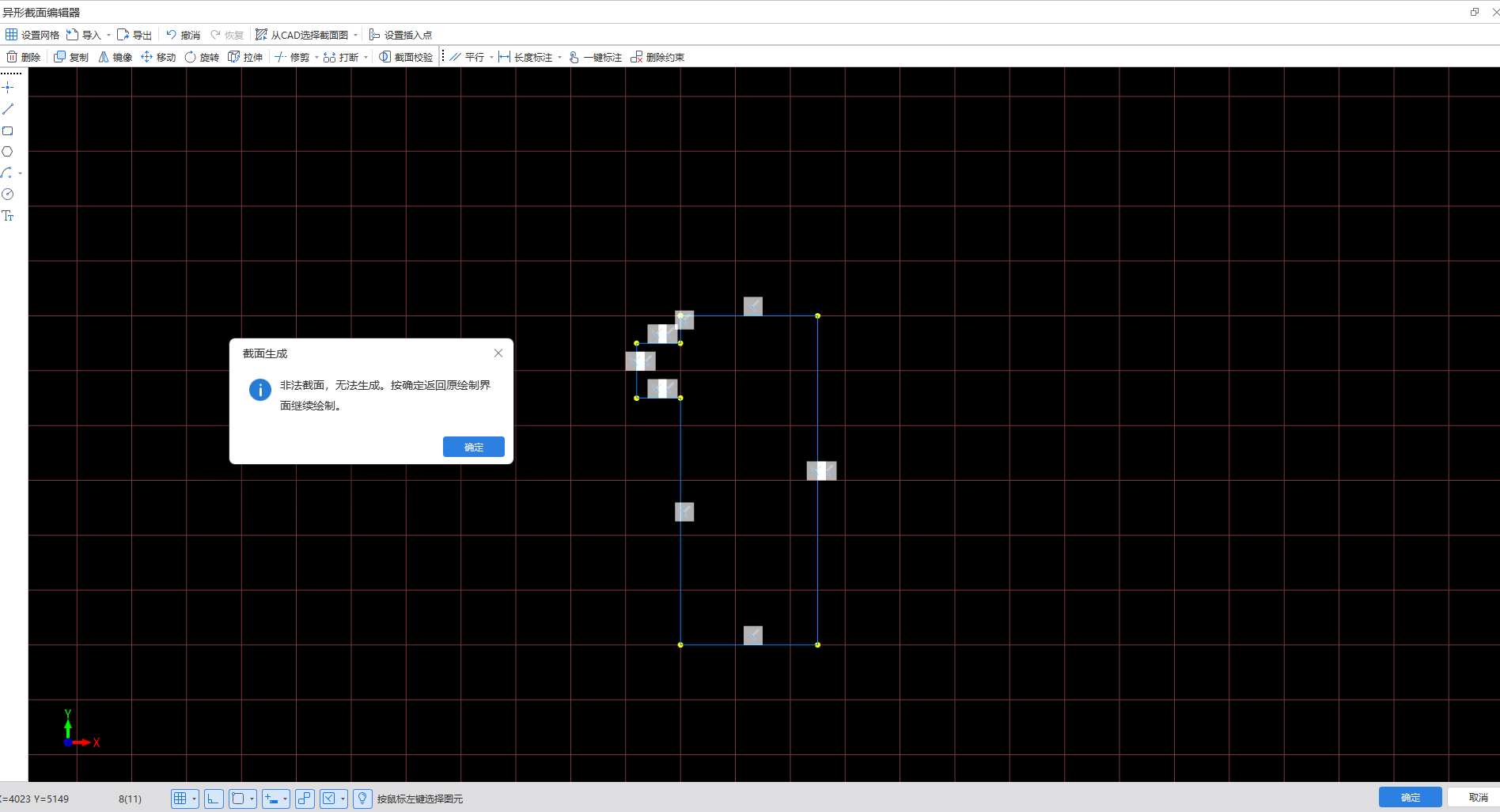Viewport: 1500px width, 812px height.
Task: Select the arc drawing tool in left sidebar
Action: click(x=7, y=172)
